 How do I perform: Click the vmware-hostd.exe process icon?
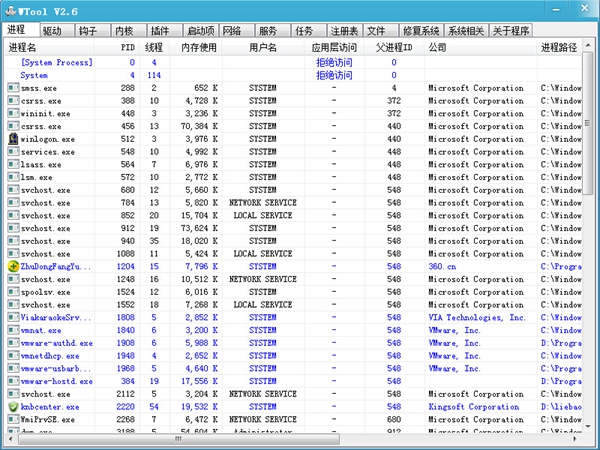[x=13, y=382]
